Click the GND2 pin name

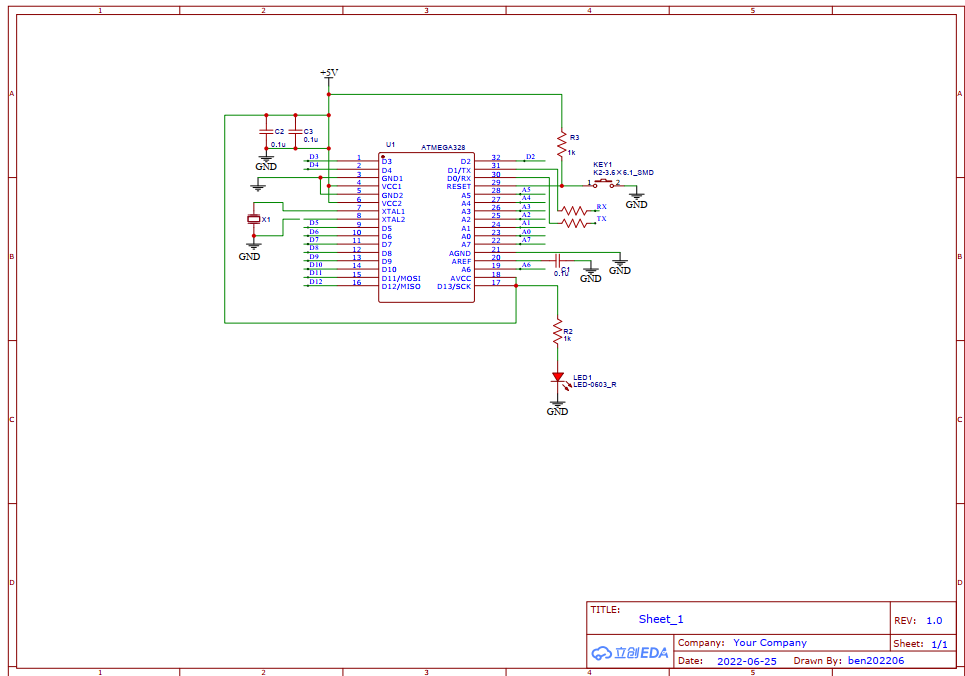(392, 196)
